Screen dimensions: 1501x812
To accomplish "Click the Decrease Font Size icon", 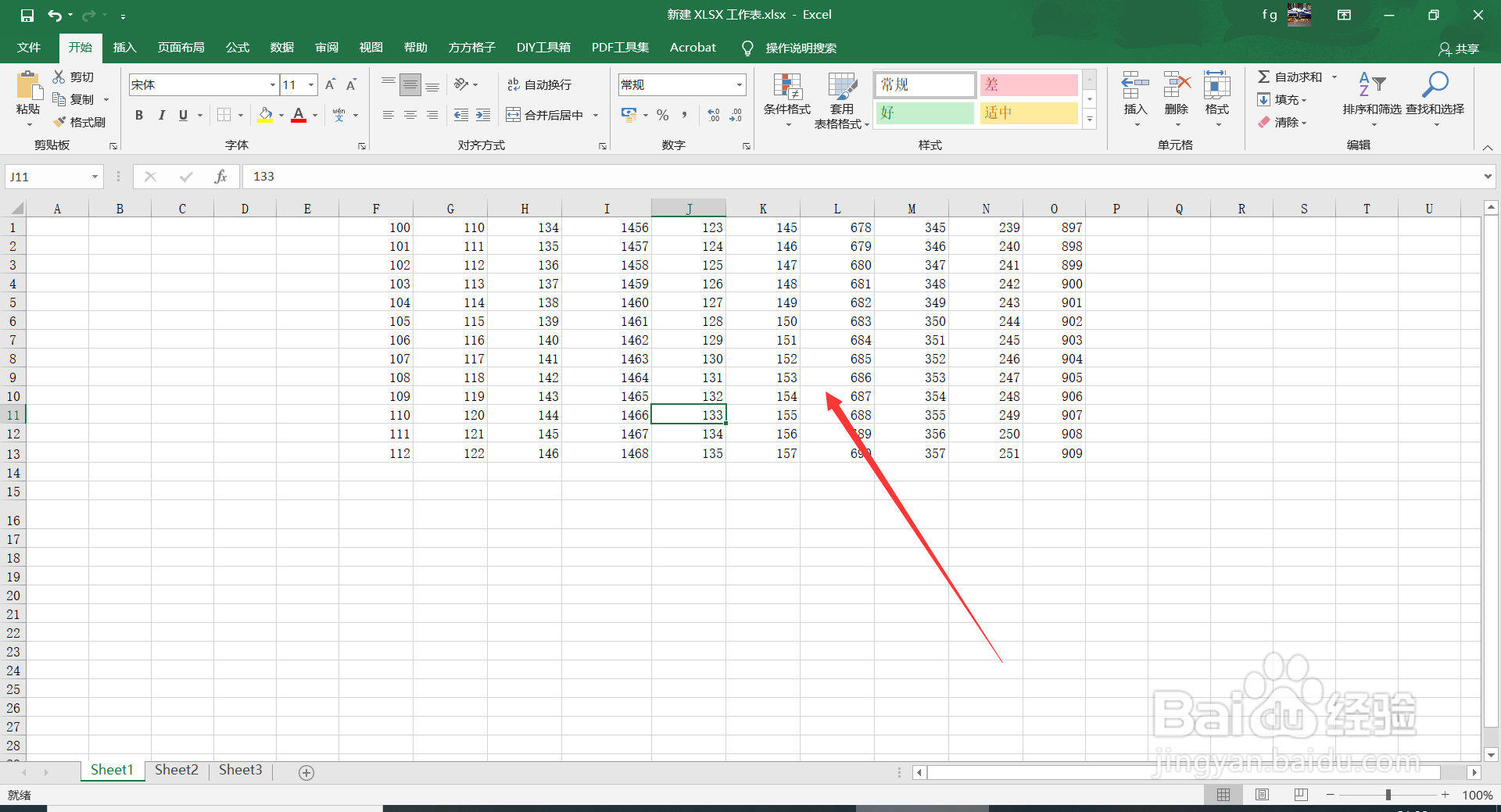I will [x=352, y=84].
